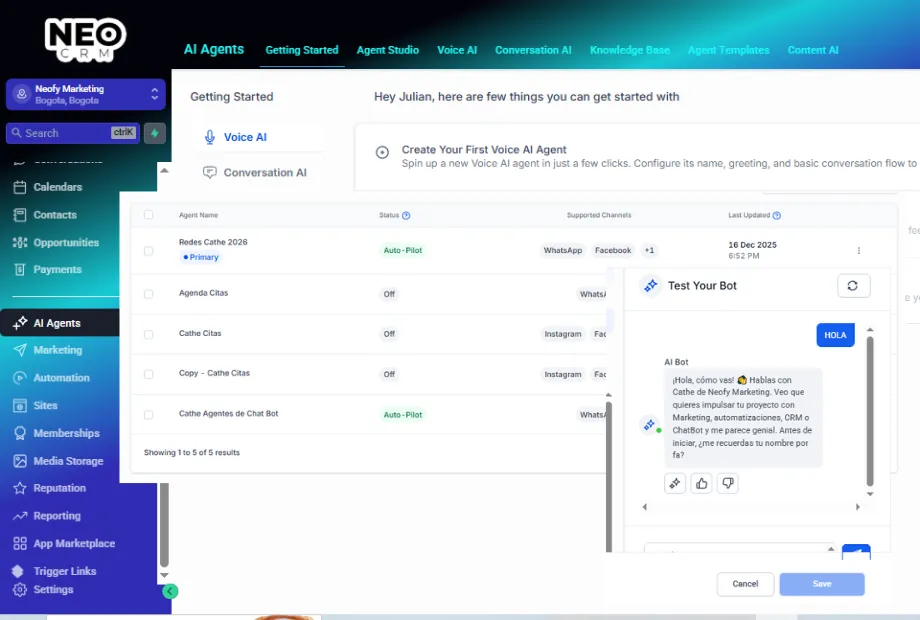The height and width of the screenshot is (620, 920).
Task: Expand the +1 supported channels badge
Action: point(649,250)
